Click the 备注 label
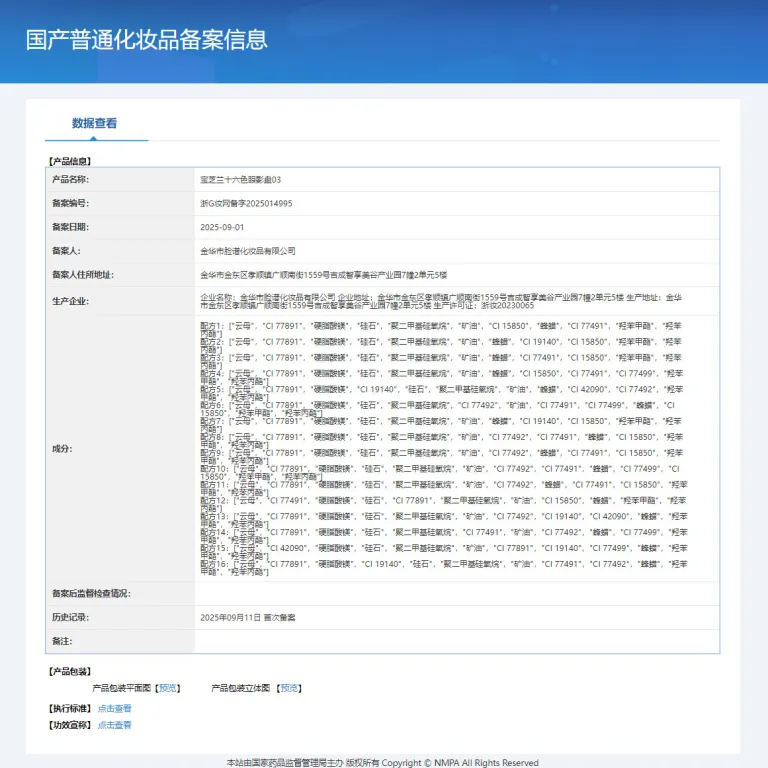768x768 pixels. (62, 641)
